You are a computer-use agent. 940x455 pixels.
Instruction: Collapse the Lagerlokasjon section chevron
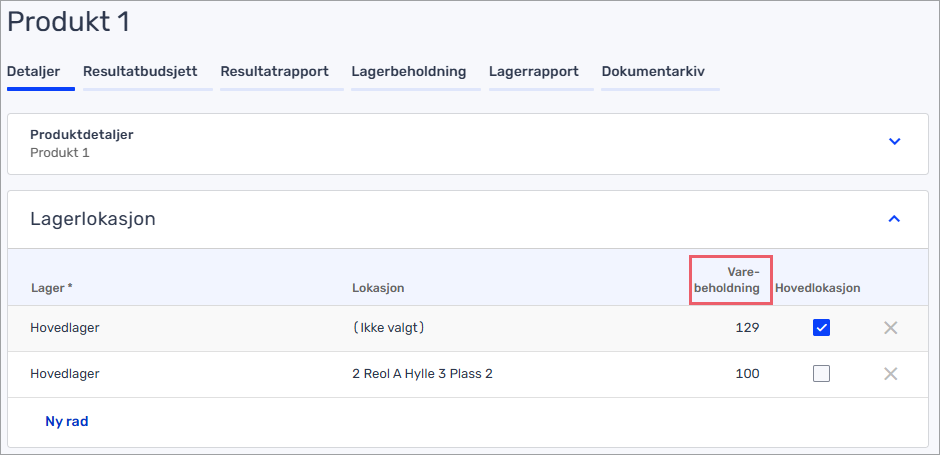coord(894,218)
